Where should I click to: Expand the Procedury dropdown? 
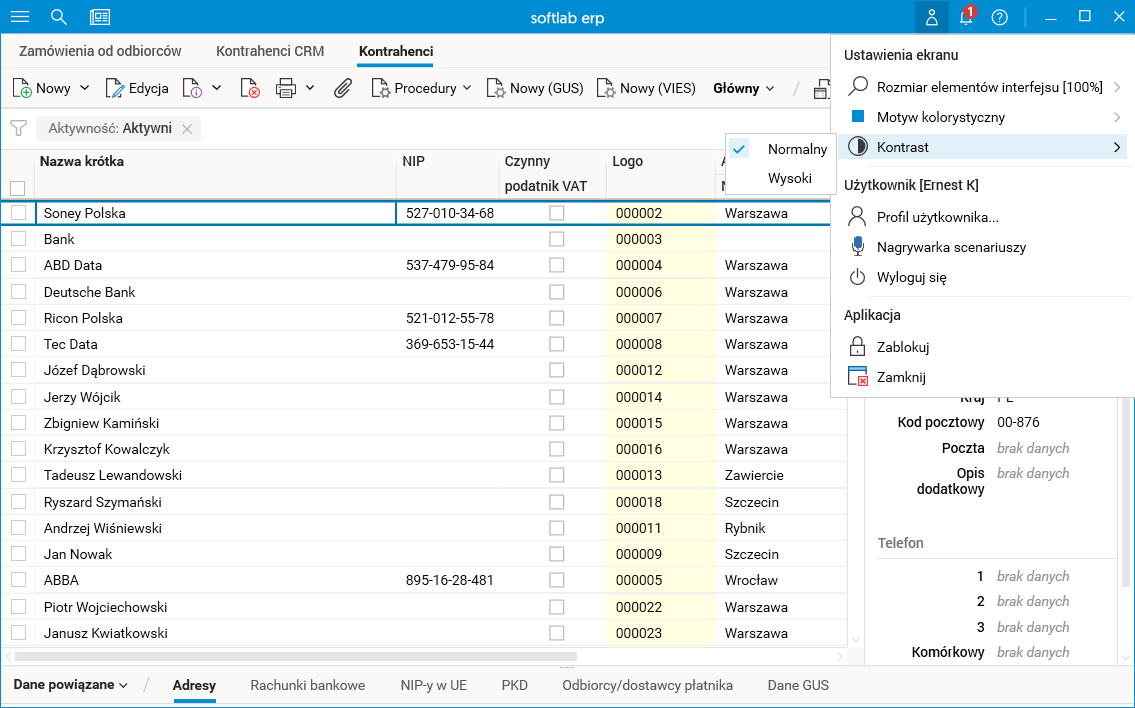tap(423, 88)
